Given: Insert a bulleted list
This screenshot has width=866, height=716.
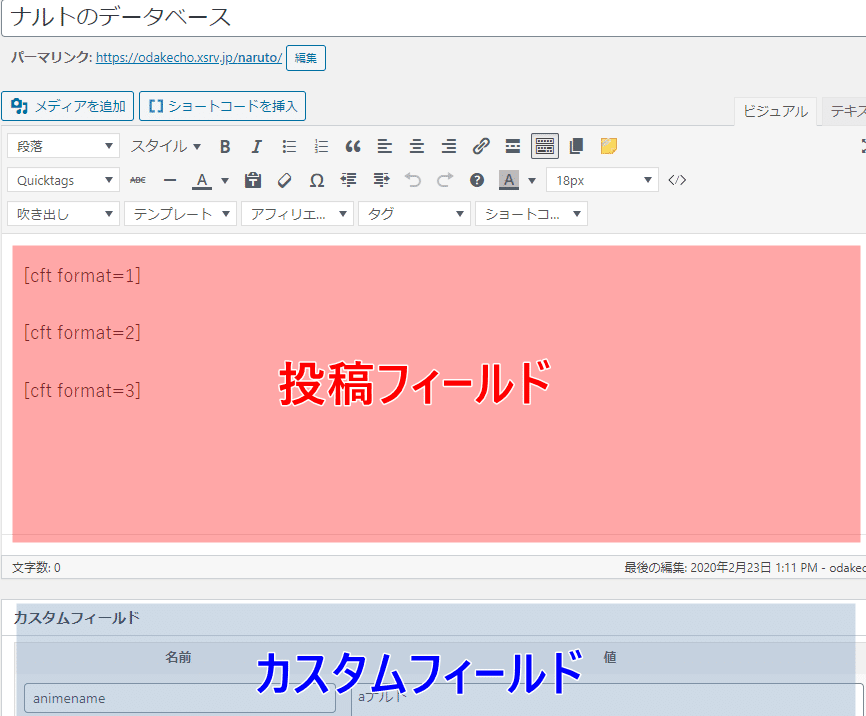Looking at the screenshot, I should click(288, 146).
